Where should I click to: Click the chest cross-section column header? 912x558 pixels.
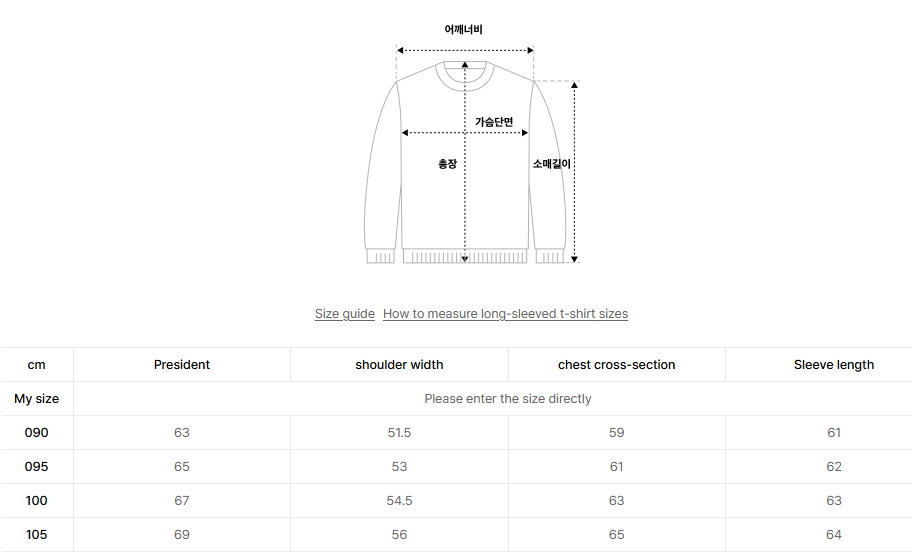(x=616, y=365)
